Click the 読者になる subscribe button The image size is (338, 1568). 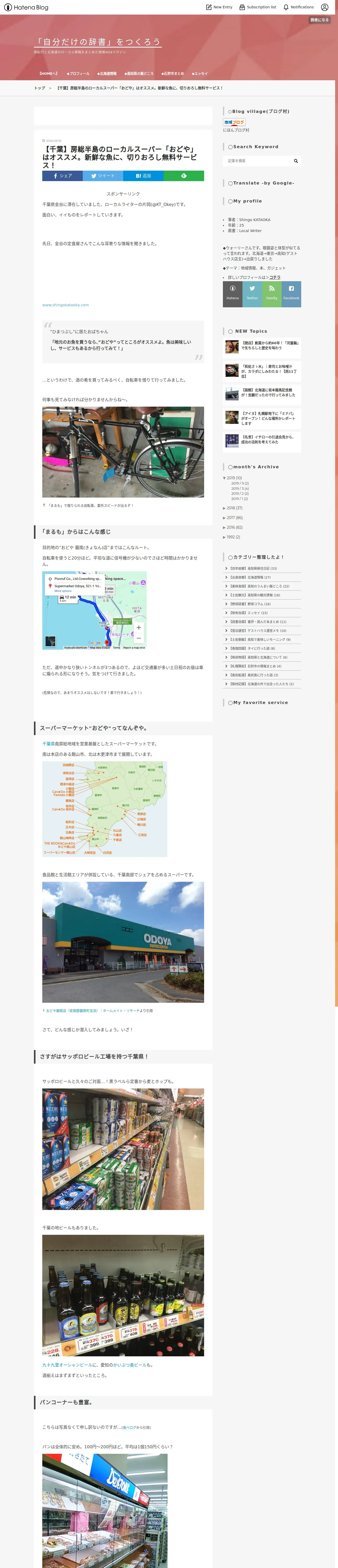320,20
